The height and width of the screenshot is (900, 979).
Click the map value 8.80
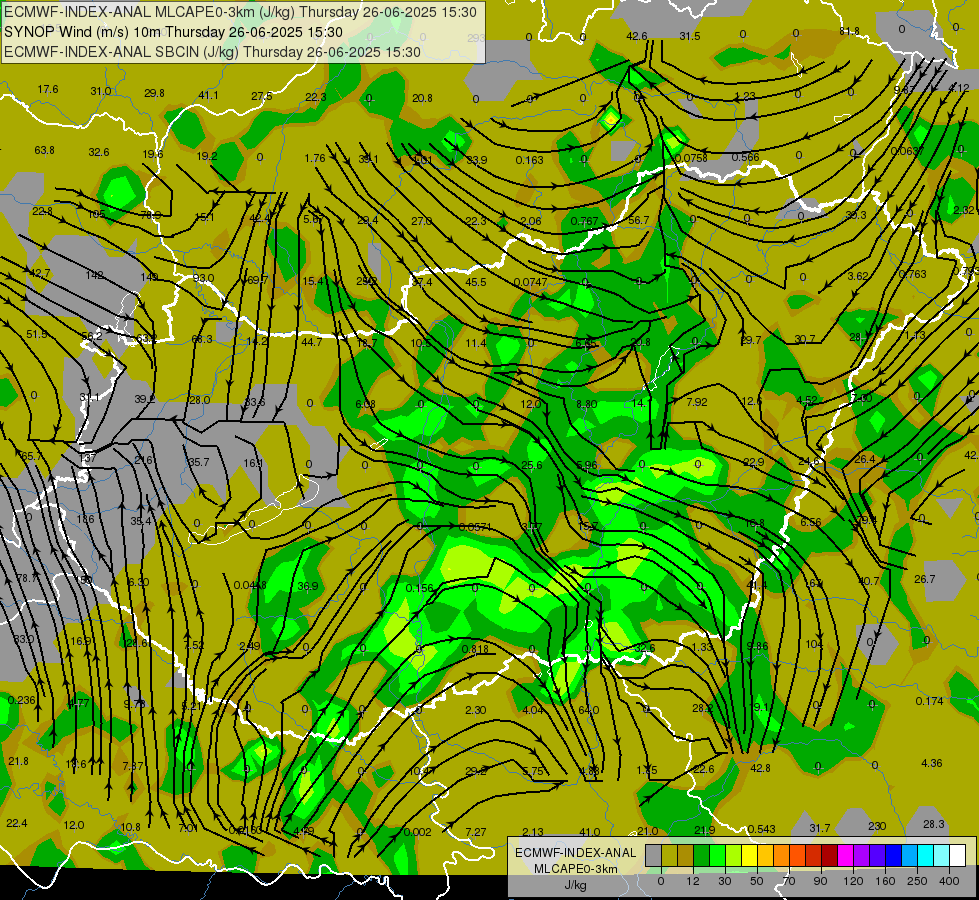click(587, 405)
